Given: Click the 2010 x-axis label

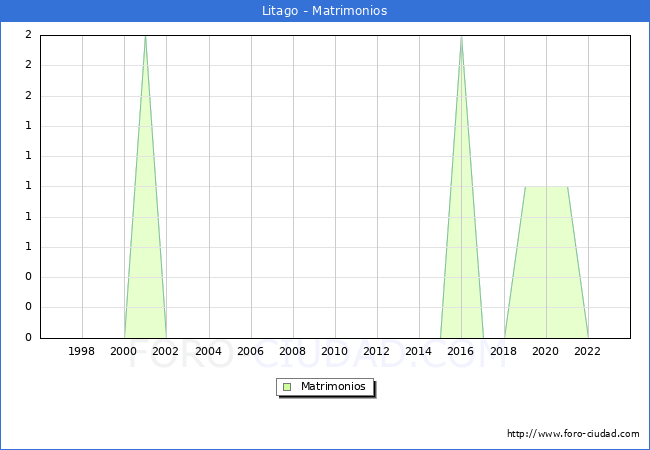Looking at the screenshot, I should coord(334,351).
